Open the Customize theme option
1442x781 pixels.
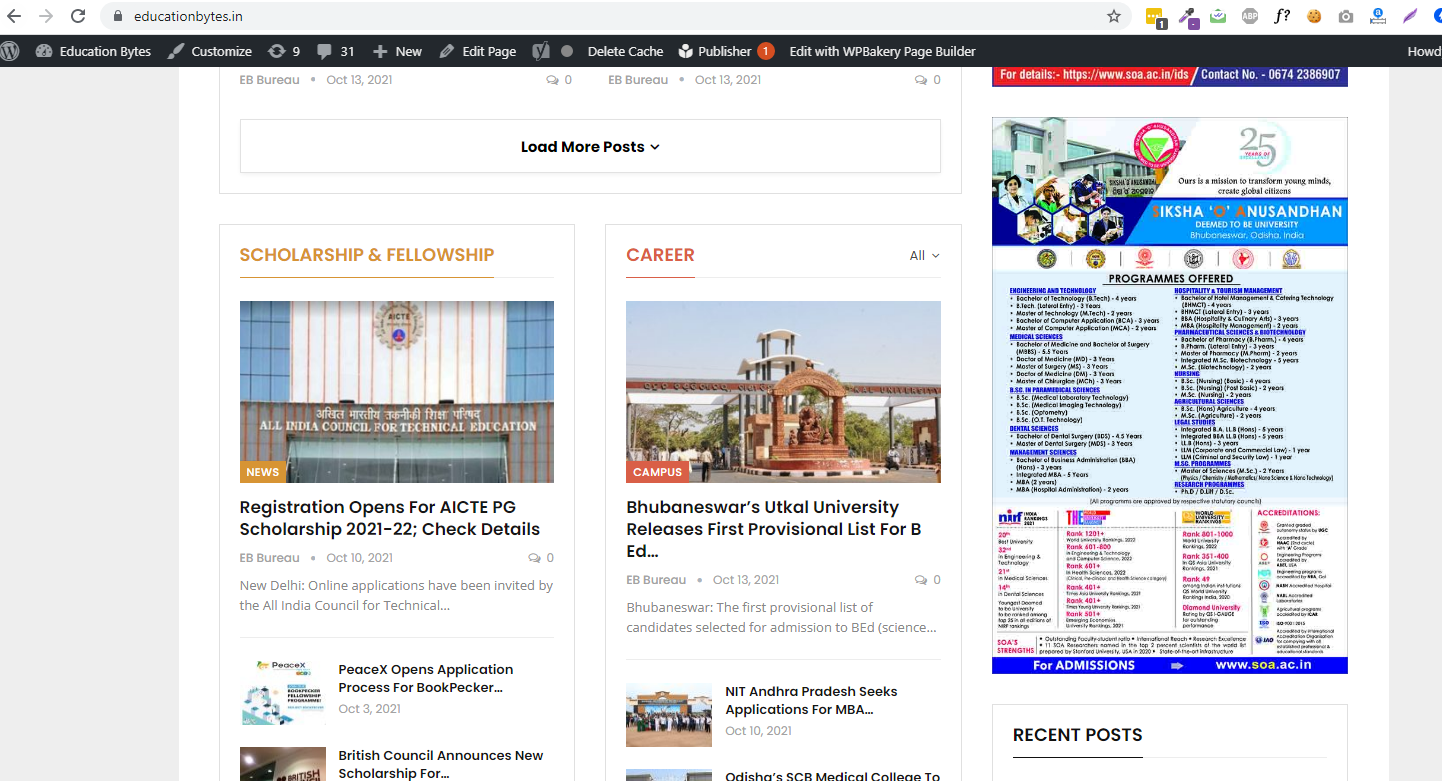tap(209, 51)
